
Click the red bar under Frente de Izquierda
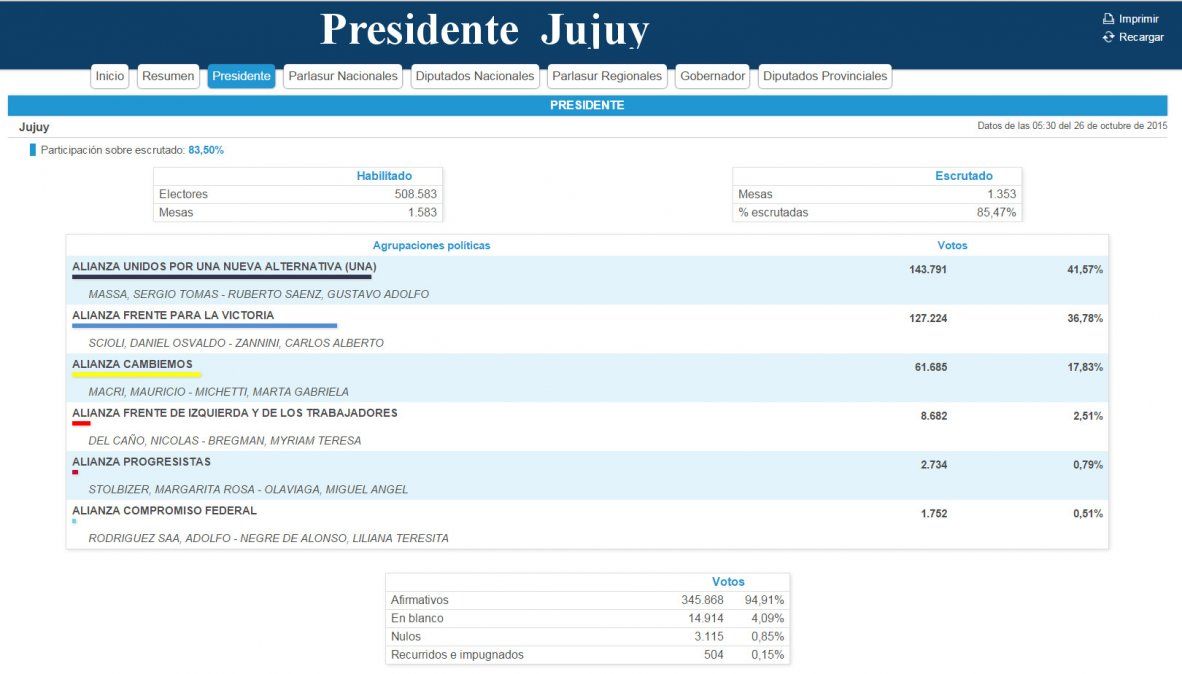81,423
